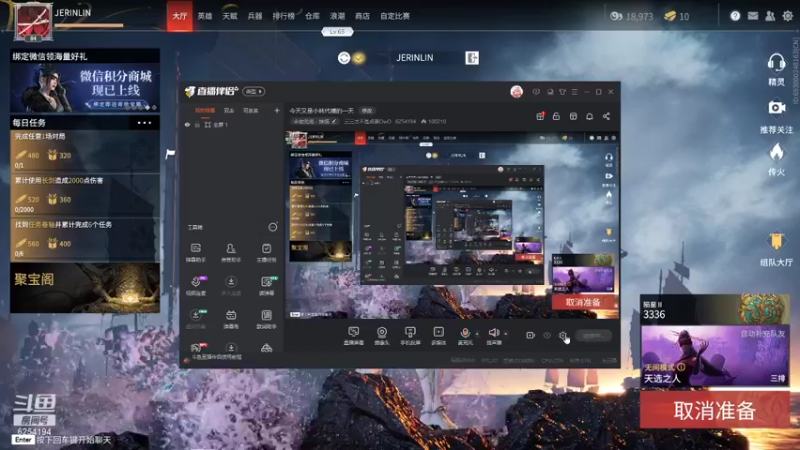The width and height of the screenshot is (800, 450).
Task: Open the 商店 shop tab
Action: pos(362,16)
